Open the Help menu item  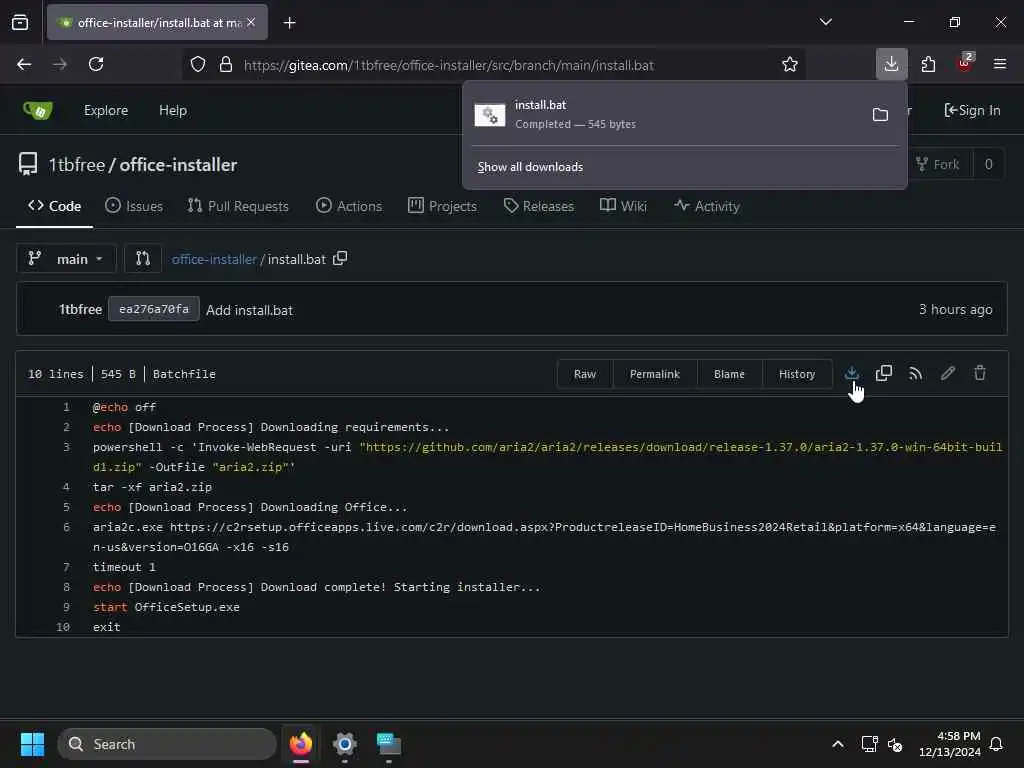pyautogui.click(x=172, y=110)
